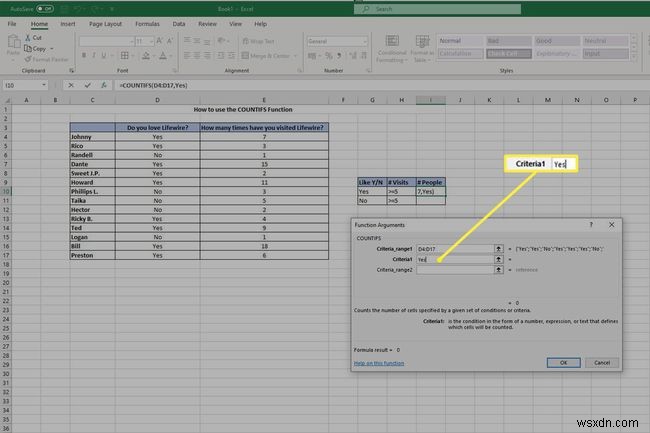Click the Criteria_range2 input field
650x433 pixels.
coord(455,270)
